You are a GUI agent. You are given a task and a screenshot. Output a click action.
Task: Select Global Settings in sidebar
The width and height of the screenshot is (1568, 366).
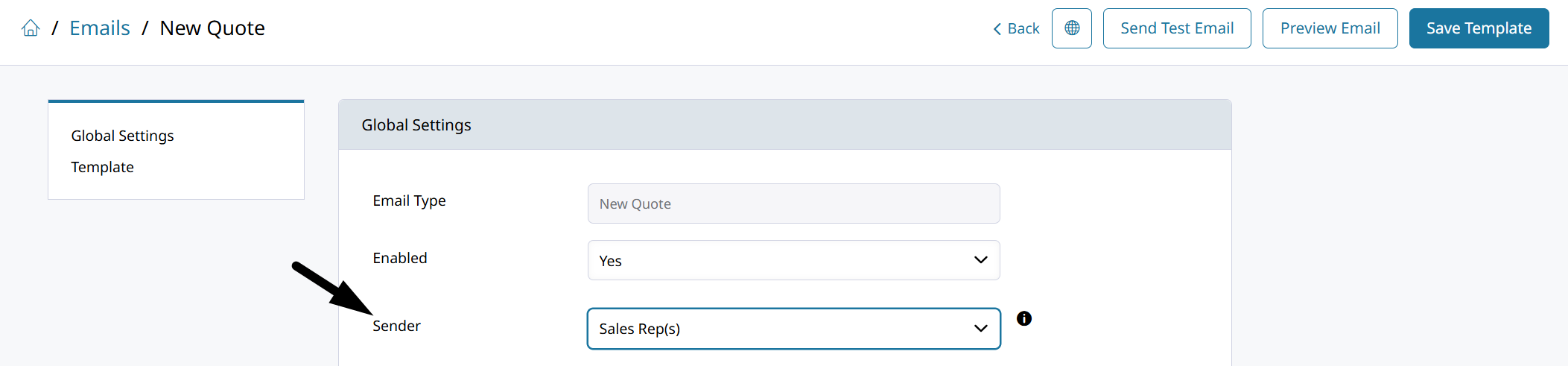(x=122, y=136)
